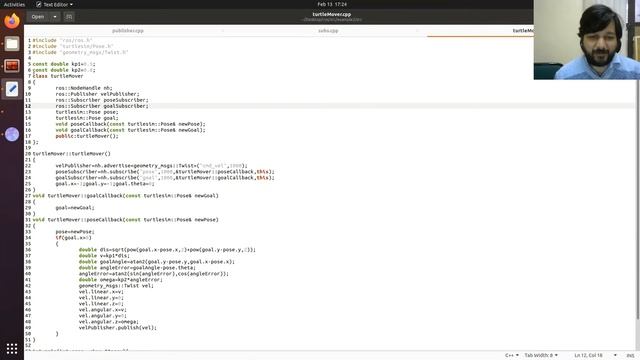Image resolution: width=640 pixels, height=360 pixels.
Task: Open the status bar arrow after Ln, Col
Action: coord(615,355)
